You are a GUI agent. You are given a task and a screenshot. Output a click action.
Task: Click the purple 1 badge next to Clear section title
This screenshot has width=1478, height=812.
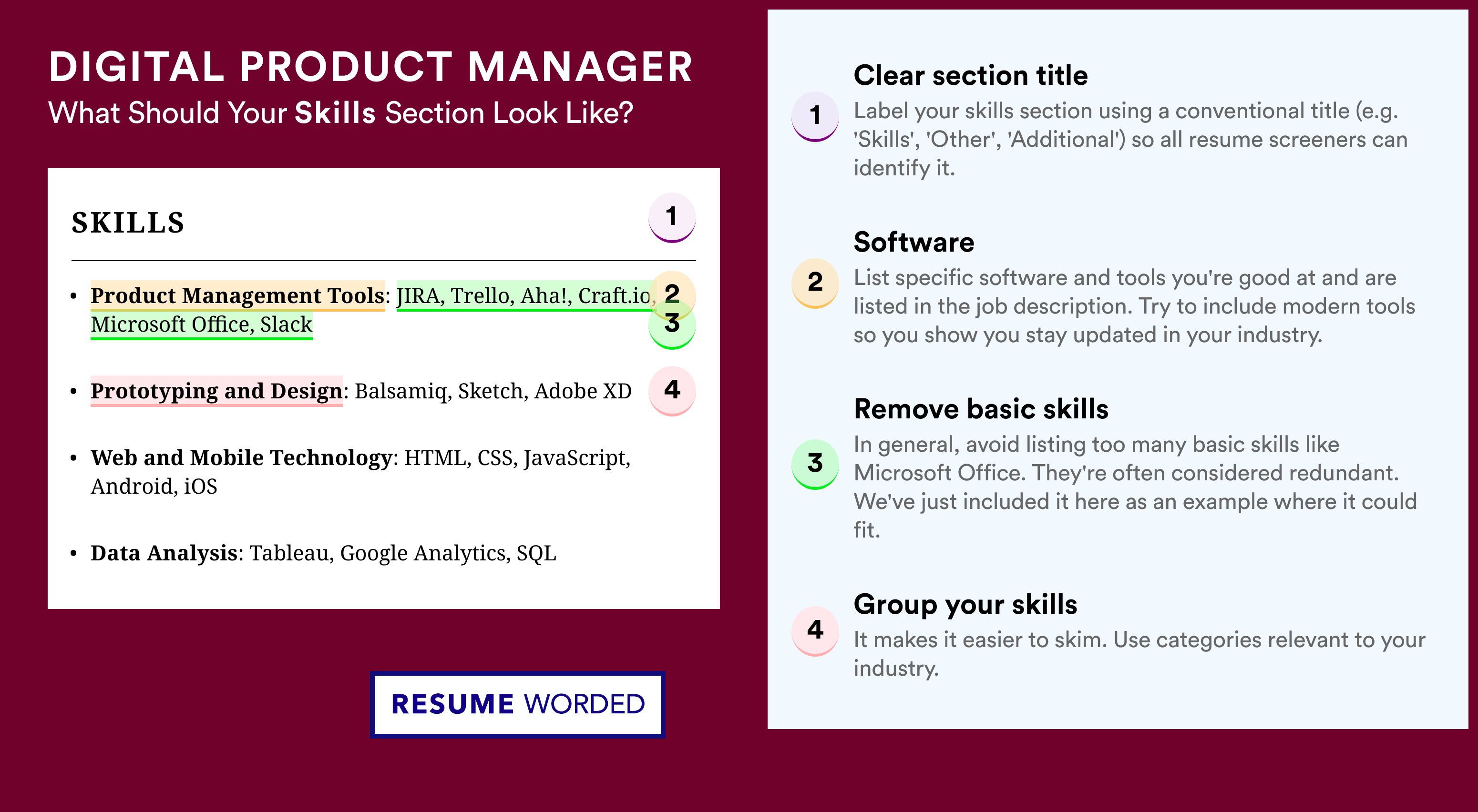(x=815, y=116)
